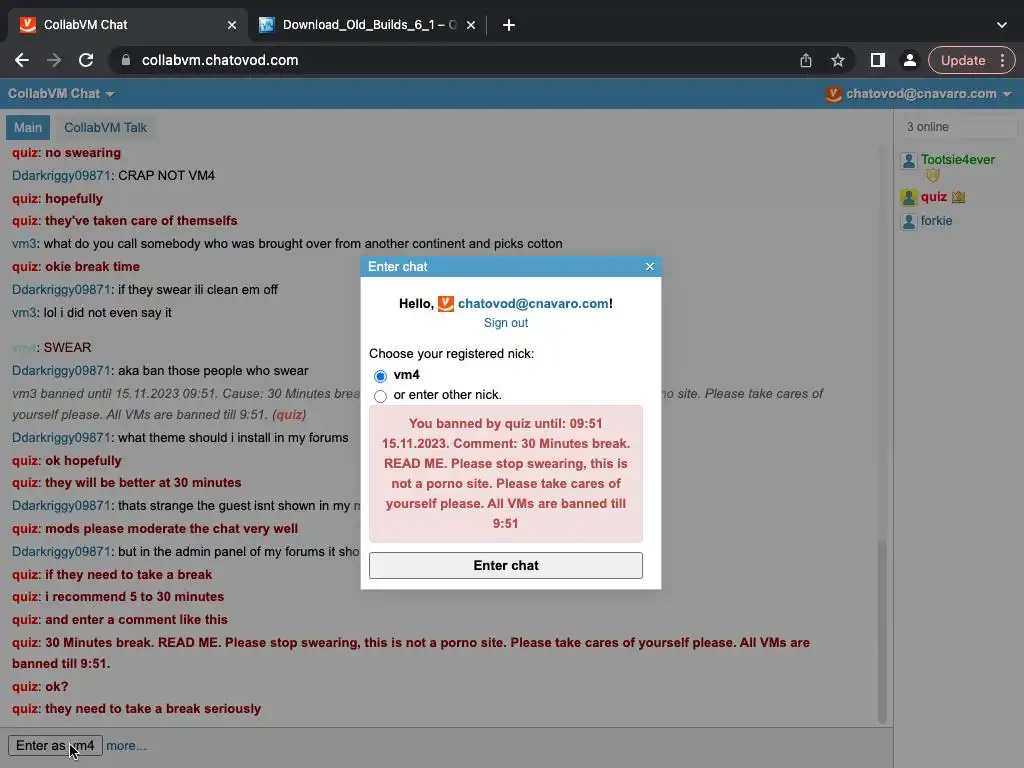
Task: Expand the tab search chevron
Action: [1002, 25]
